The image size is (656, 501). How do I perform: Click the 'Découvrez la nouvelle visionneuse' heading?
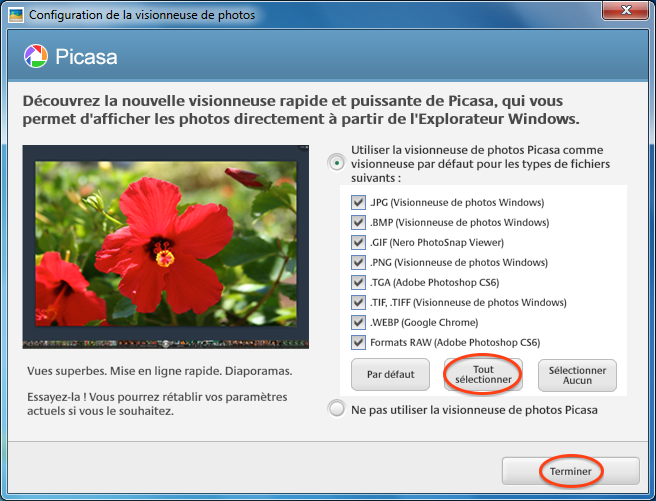(x=301, y=110)
